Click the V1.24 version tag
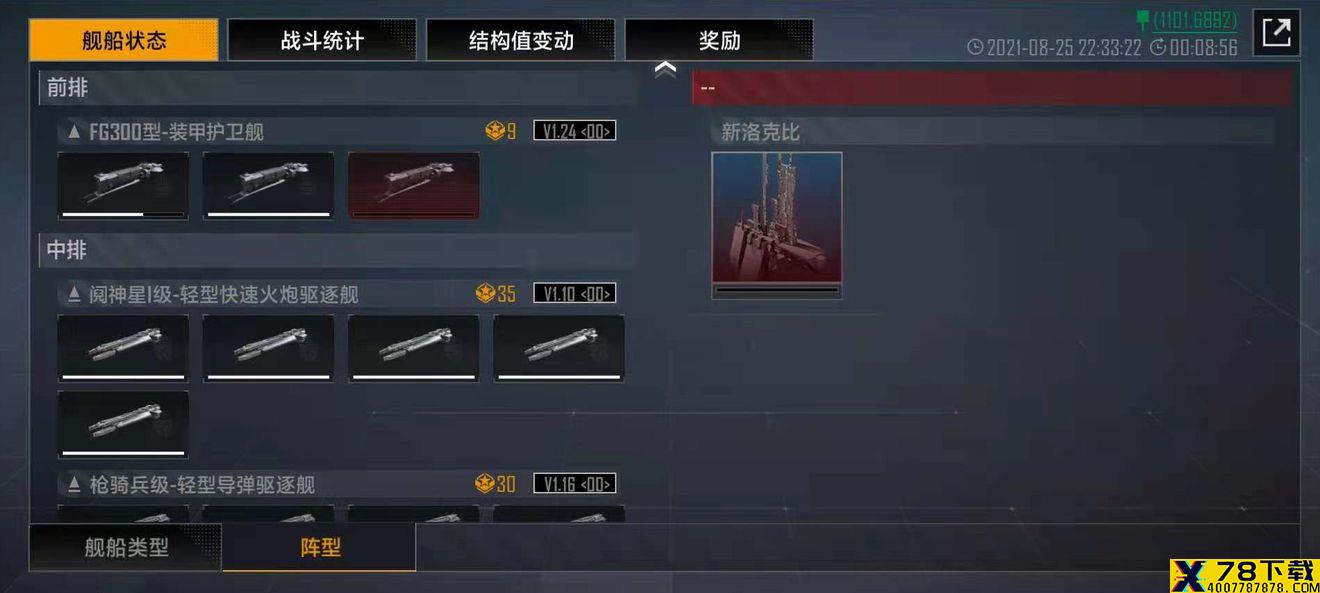 click(574, 131)
